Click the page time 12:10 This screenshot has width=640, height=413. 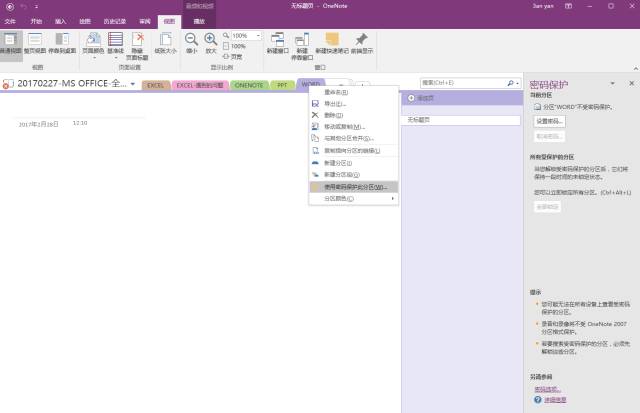[x=80, y=123]
